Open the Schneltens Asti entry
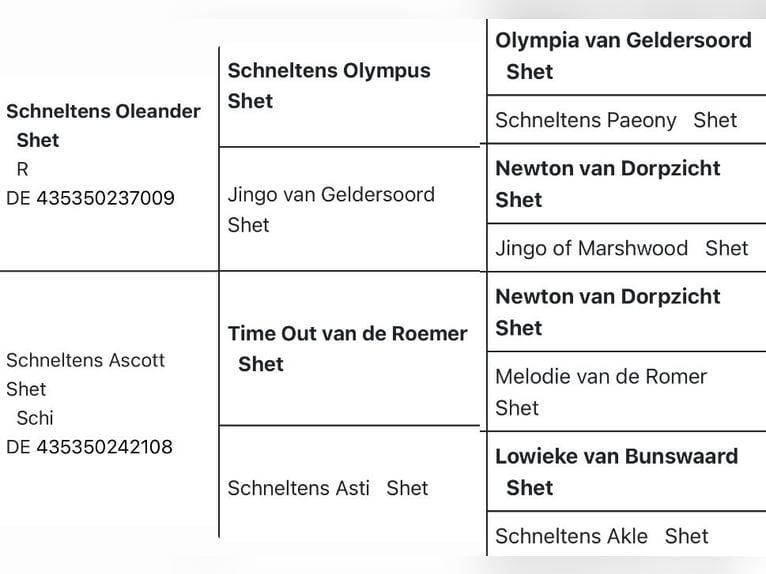Screen dimensions: 766x574 click(298, 488)
